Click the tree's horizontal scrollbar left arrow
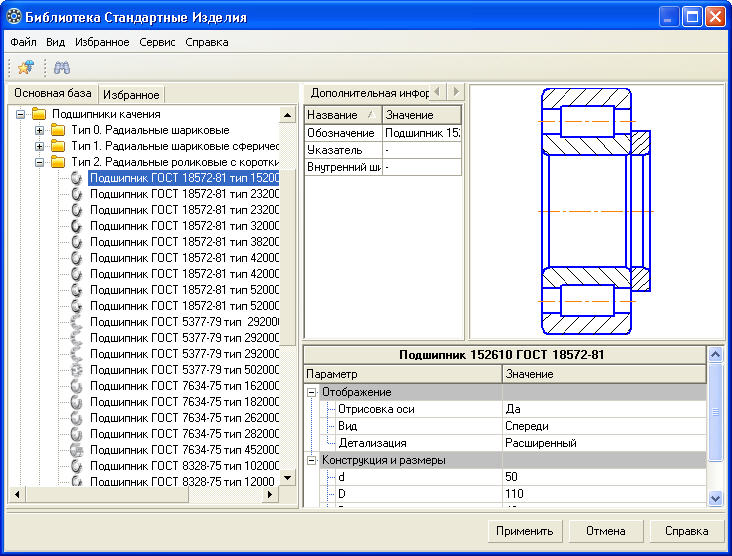Image resolution: width=732 pixels, height=556 pixels. (x=17, y=494)
